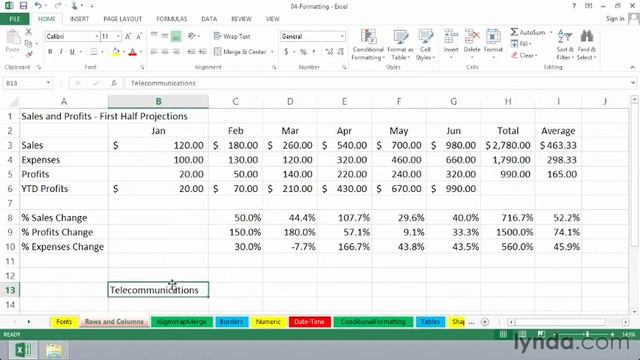The image size is (640, 360).
Task: Click the Format Painter brush icon
Action: pyautogui.click(x=29, y=55)
